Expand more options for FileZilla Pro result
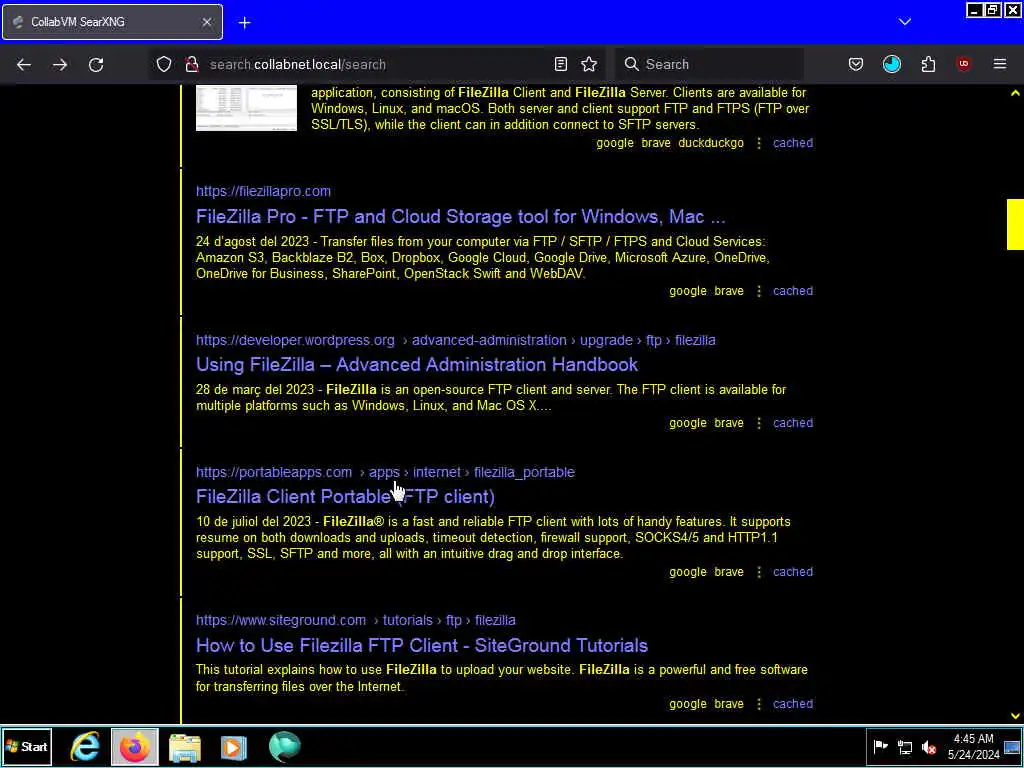This screenshot has width=1024, height=768. pyautogui.click(x=758, y=291)
